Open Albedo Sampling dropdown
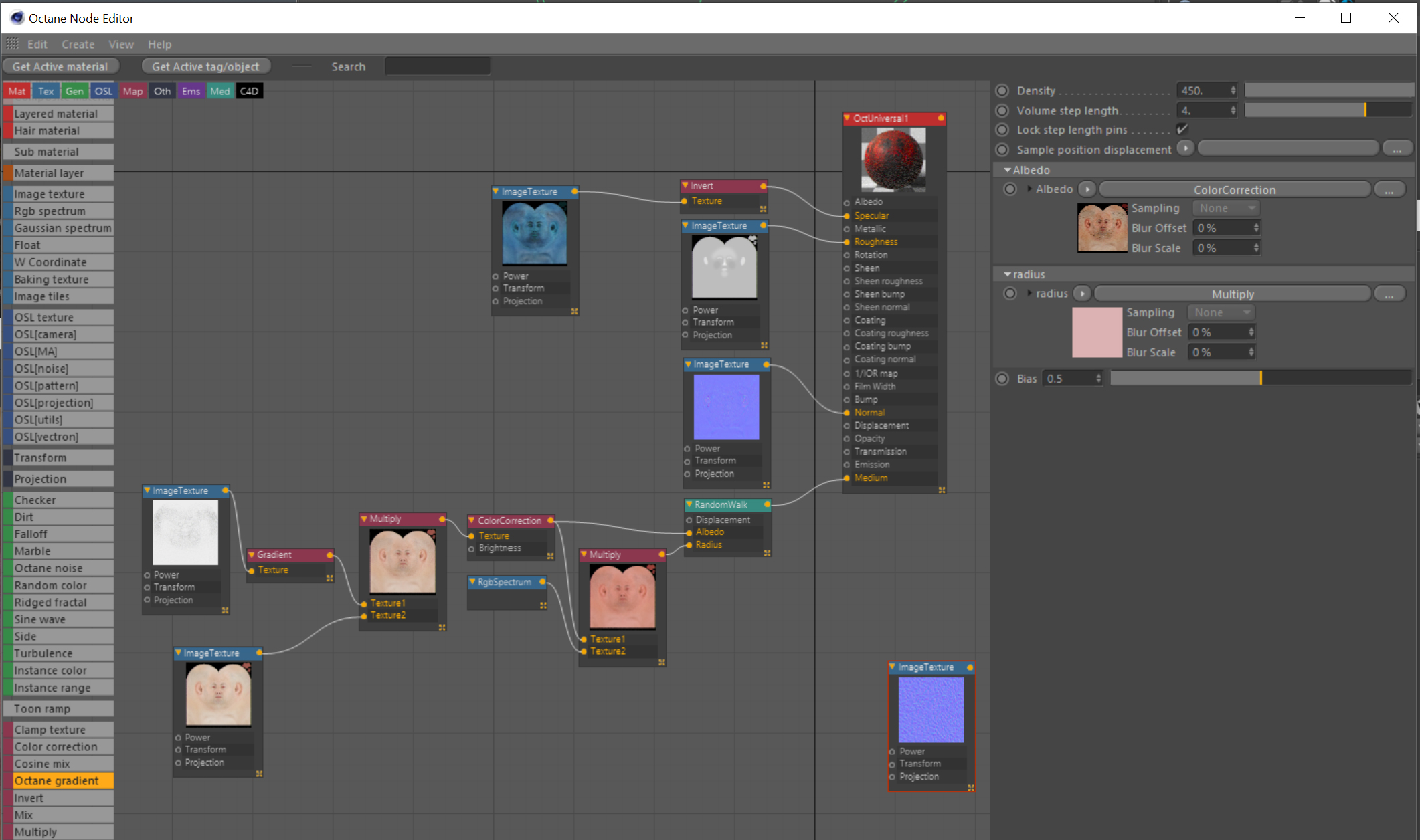Image resolution: width=1420 pixels, height=840 pixels. [x=1225, y=208]
